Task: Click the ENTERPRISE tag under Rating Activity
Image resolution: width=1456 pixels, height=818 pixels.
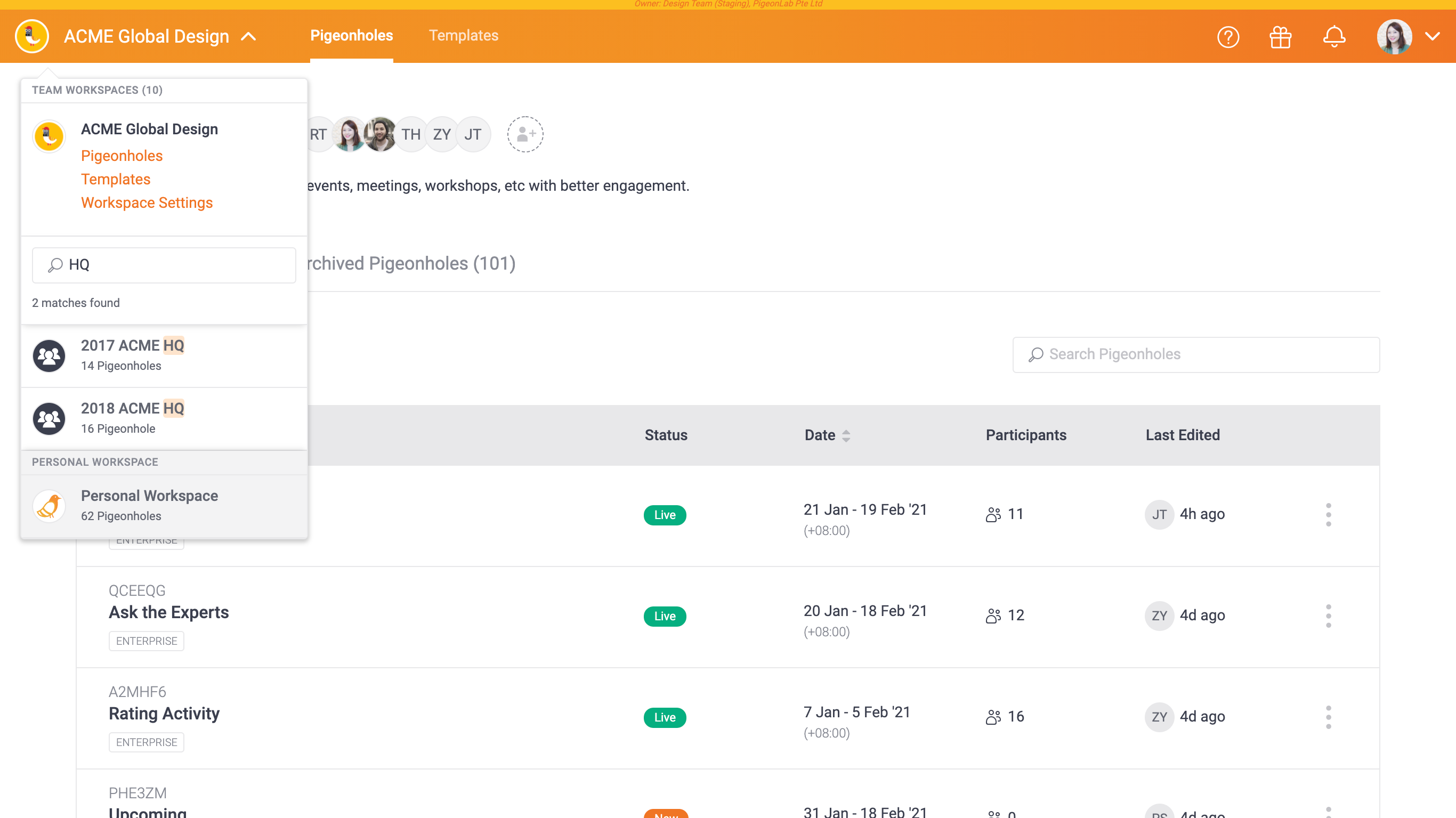Action: [147, 742]
